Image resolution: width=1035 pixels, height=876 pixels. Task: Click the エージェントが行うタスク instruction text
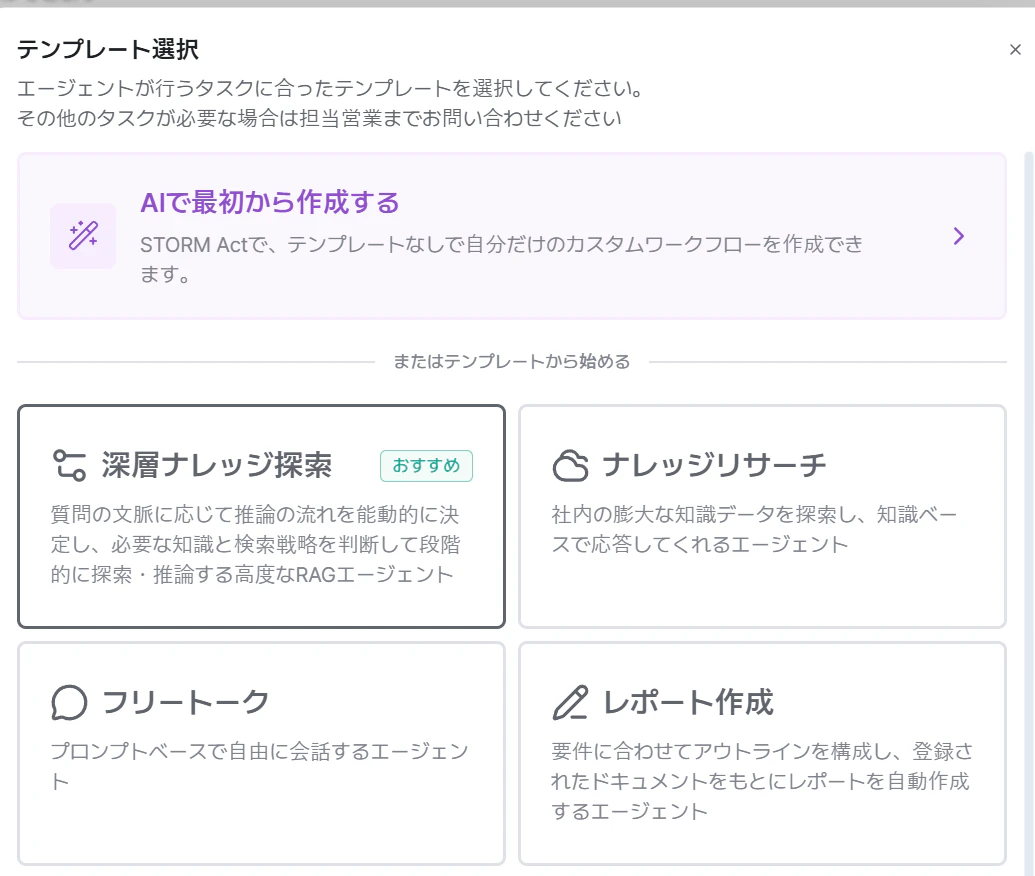331,88
